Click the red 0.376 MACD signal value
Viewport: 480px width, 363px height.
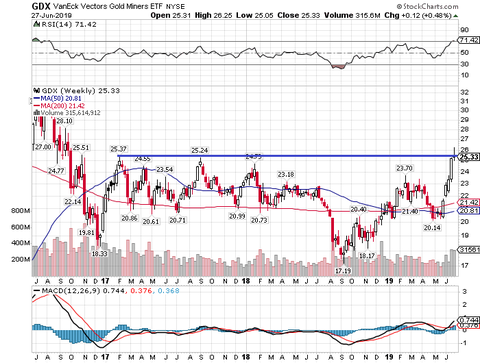point(141,291)
